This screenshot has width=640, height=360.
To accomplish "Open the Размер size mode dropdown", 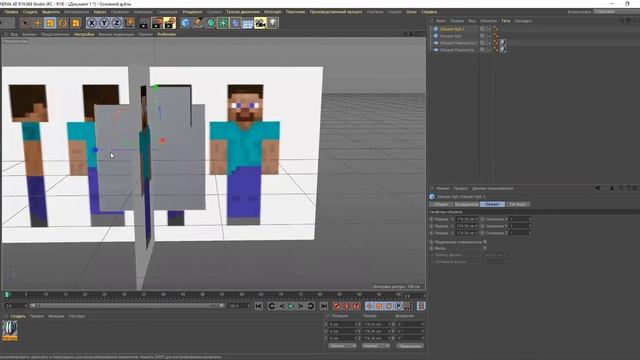I will click(376, 346).
